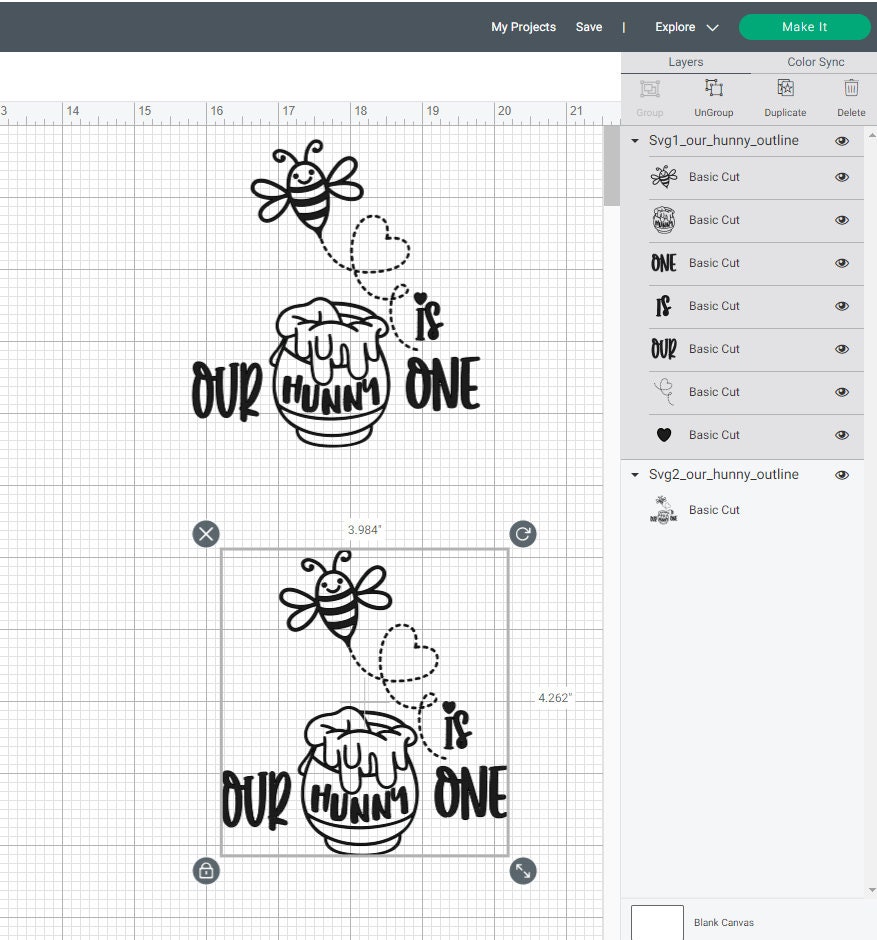877x940 pixels.
Task: Click the Delete icon above the layers list
Action: pos(851,97)
